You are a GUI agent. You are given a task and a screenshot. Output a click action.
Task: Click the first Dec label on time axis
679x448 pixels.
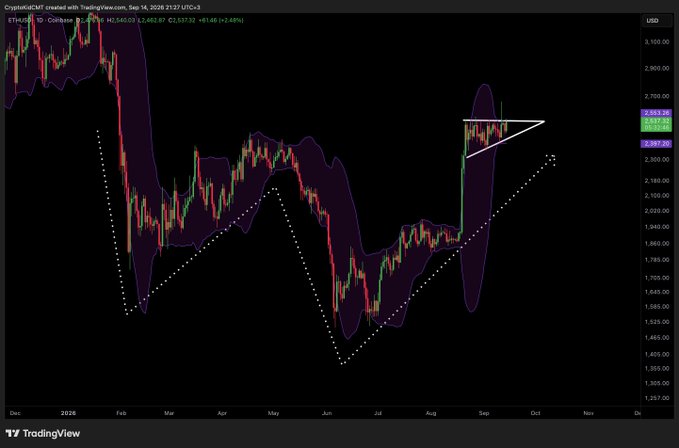[15, 413]
